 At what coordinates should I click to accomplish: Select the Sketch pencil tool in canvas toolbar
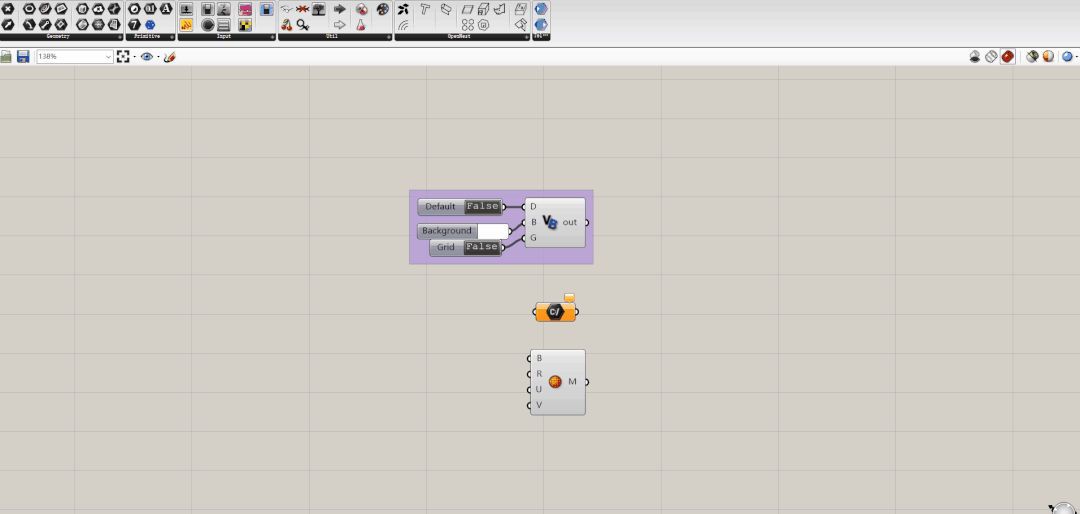coord(169,56)
